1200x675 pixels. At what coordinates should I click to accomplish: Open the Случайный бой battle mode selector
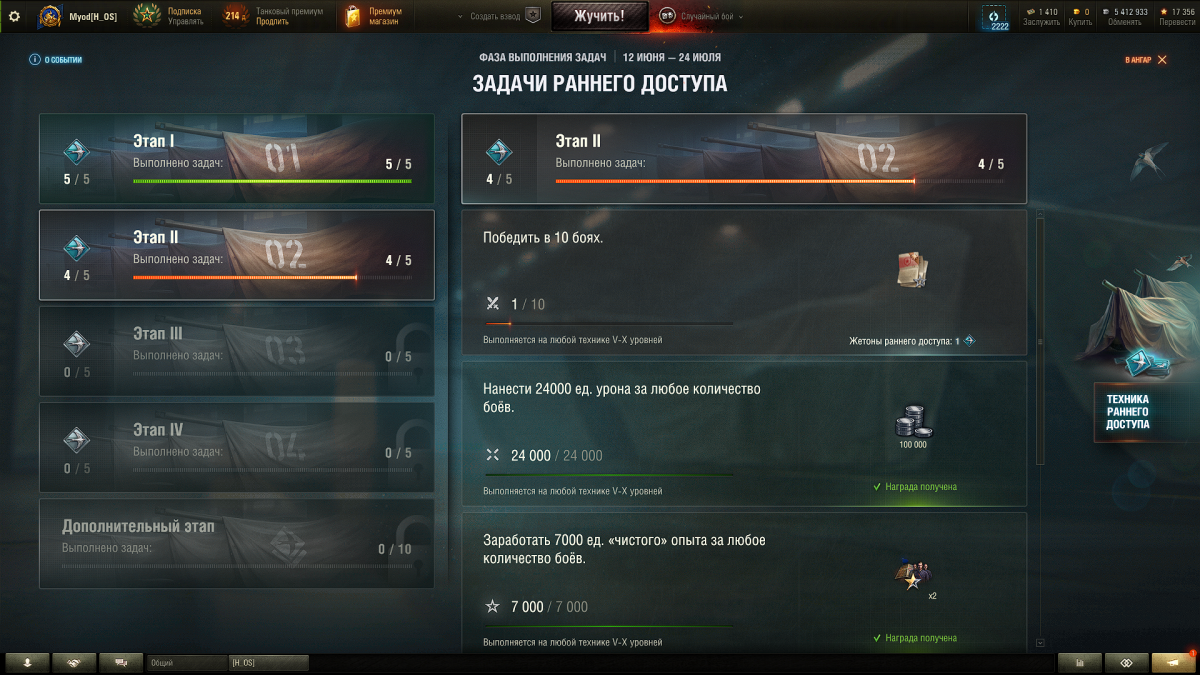coord(701,17)
